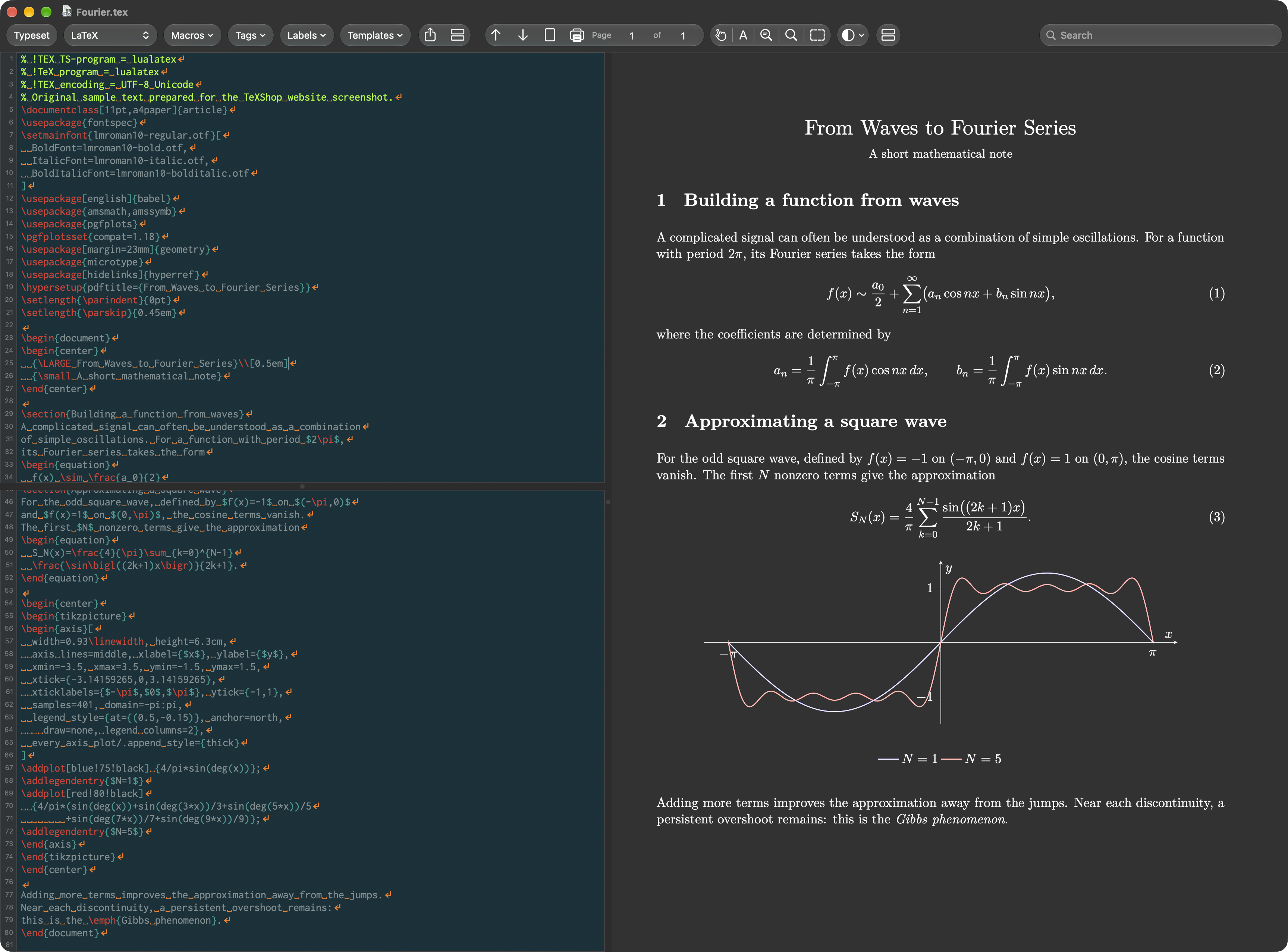Click the \documentclass line in the source
The width and height of the screenshot is (1288, 952).
coord(124,110)
